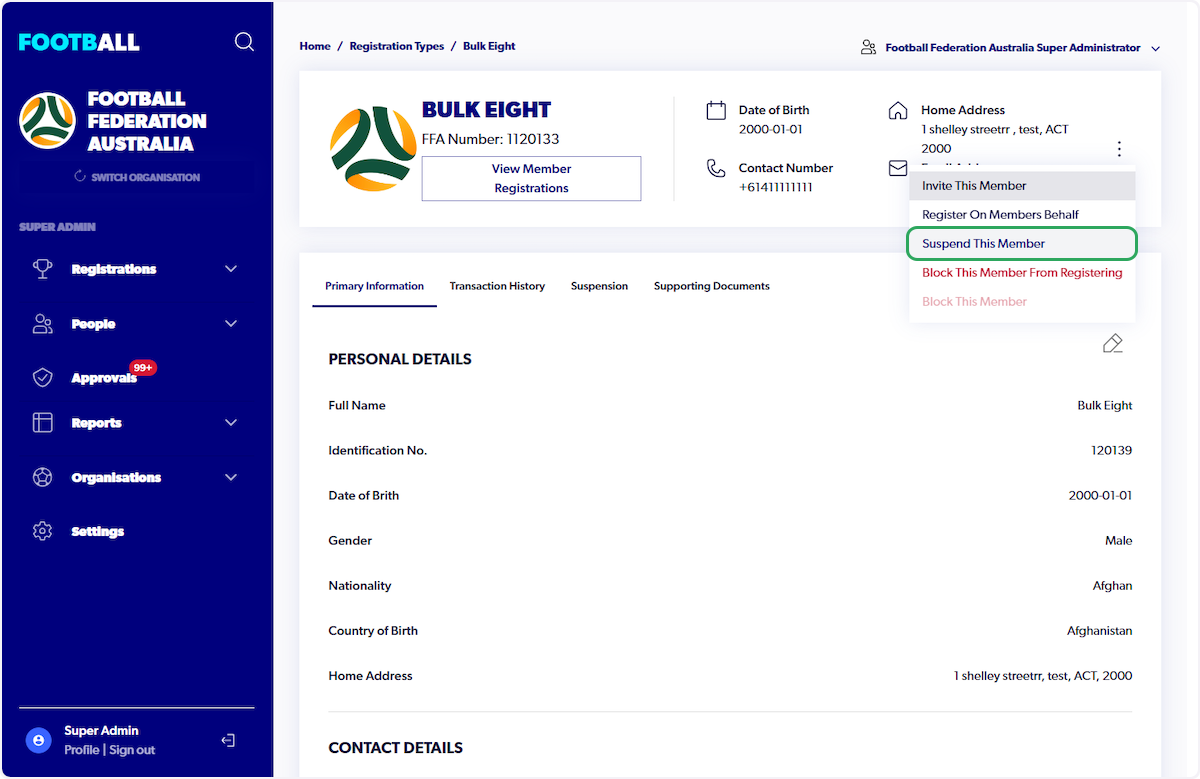1200x779 pixels.
Task: Click the Super Admin avatar icon
Action: tap(38, 740)
